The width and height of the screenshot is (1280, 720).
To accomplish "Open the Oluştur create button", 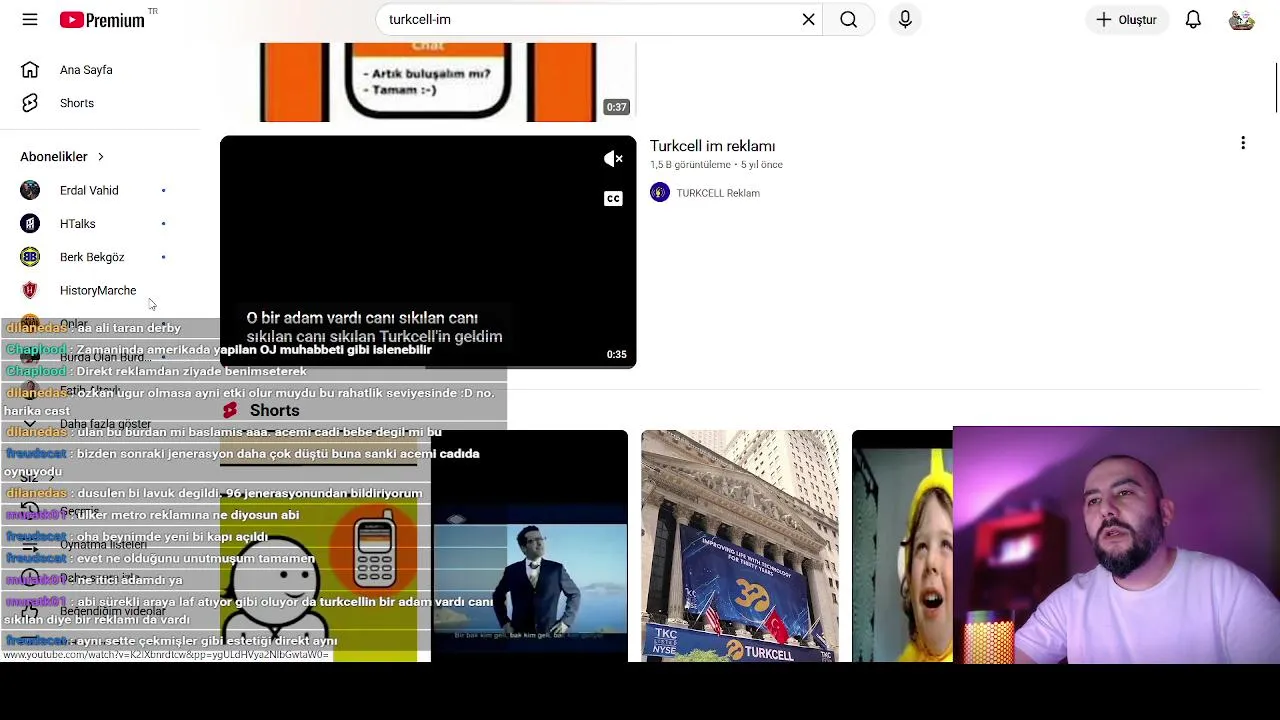I will 1127,19.
